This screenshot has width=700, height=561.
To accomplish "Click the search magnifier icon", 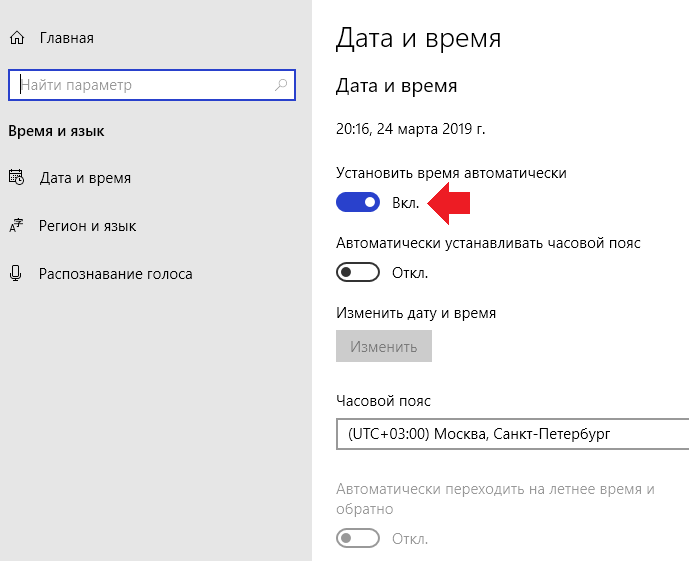I will pyautogui.click(x=281, y=85).
